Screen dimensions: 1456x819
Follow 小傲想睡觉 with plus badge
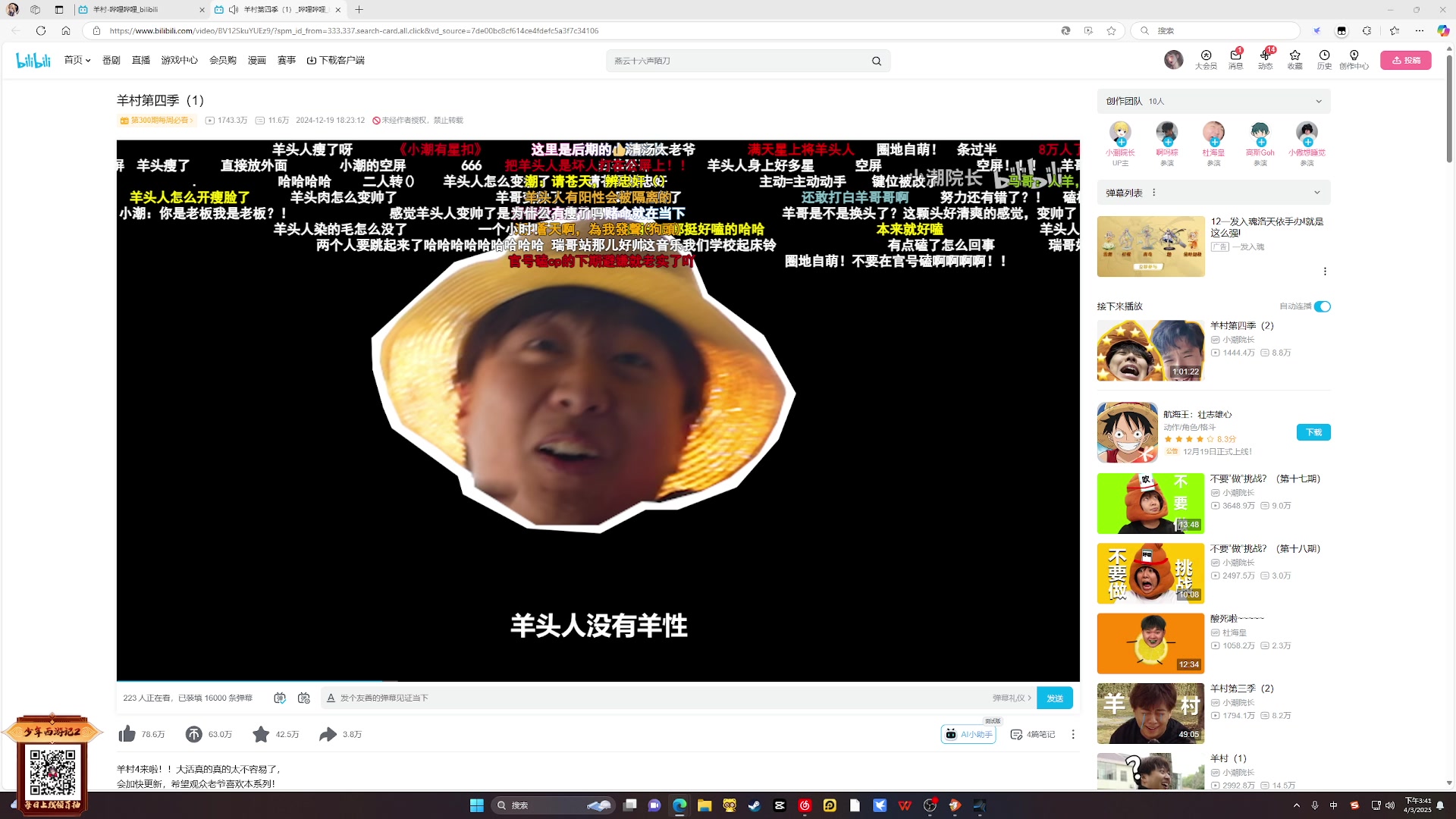coord(1308,142)
